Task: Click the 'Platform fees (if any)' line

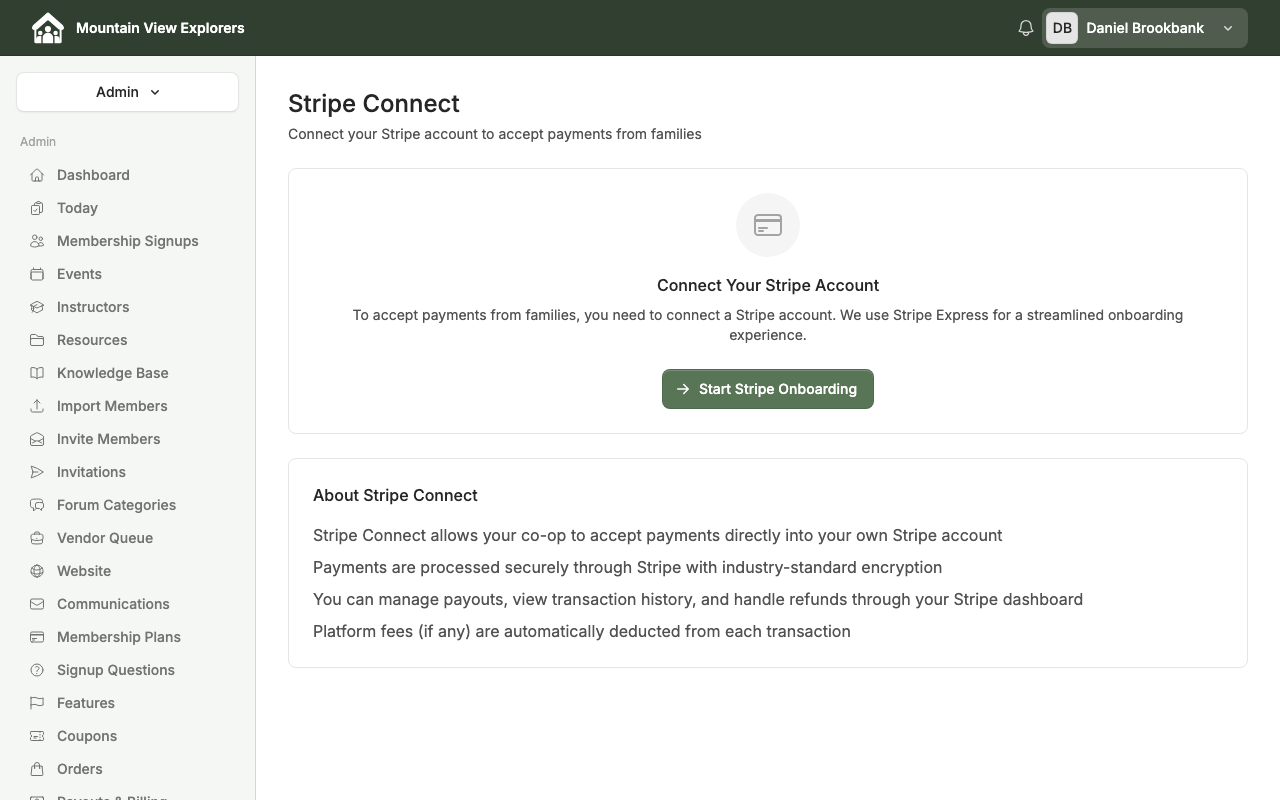Action: click(x=582, y=631)
